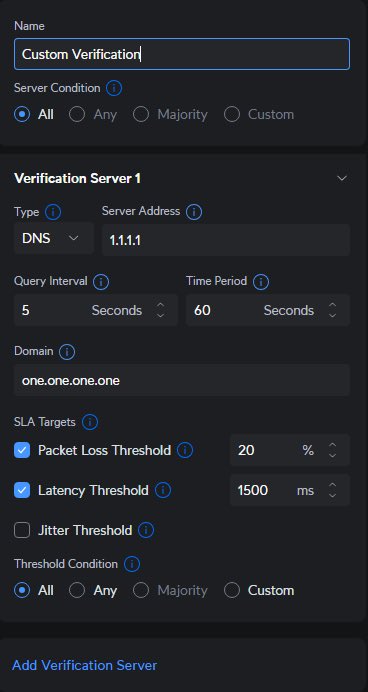368x692 pixels.
Task: Select the Majority Server Condition radio
Action: [141, 114]
